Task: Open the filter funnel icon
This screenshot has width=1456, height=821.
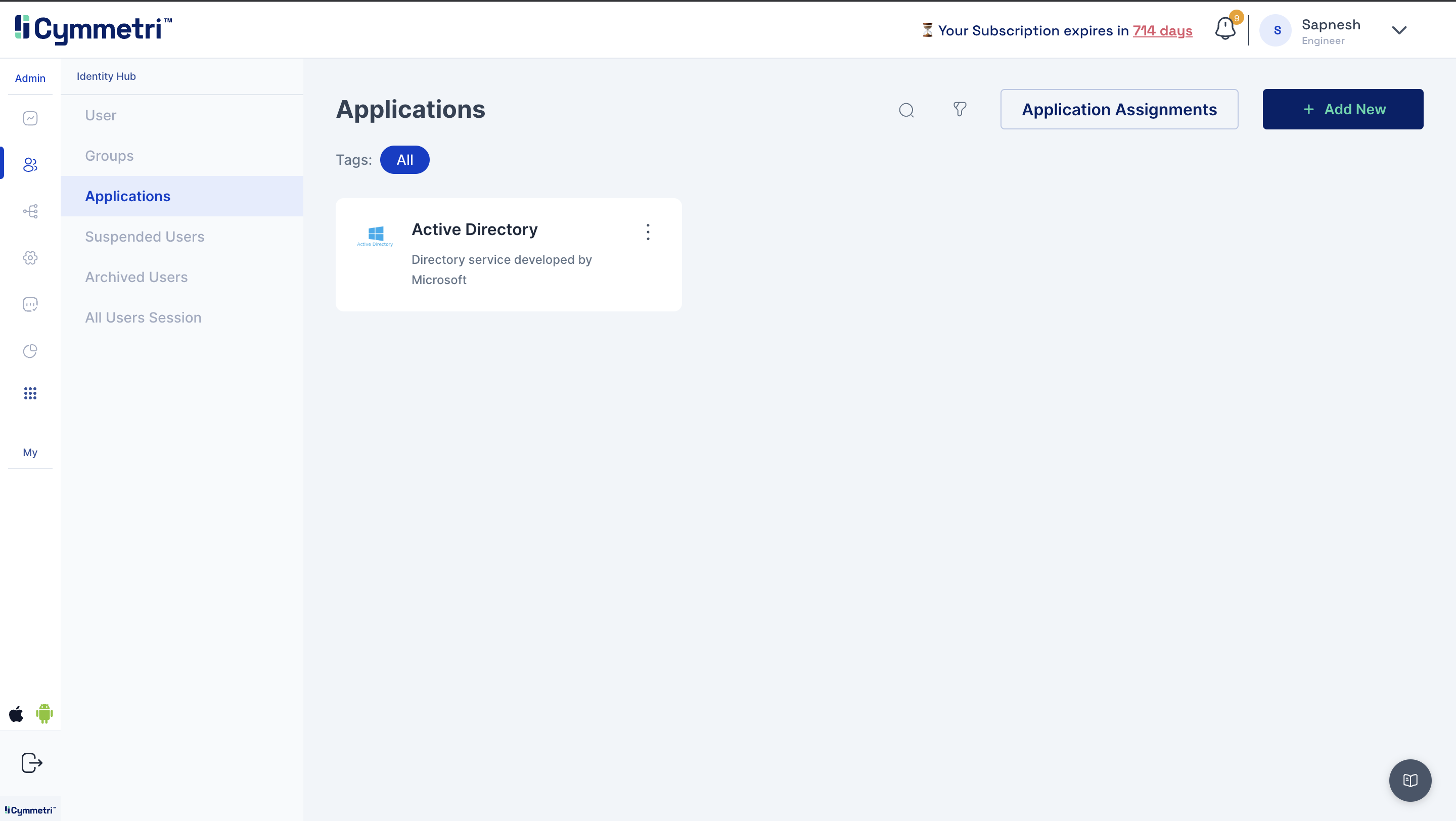Action: [x=960, y=109]
